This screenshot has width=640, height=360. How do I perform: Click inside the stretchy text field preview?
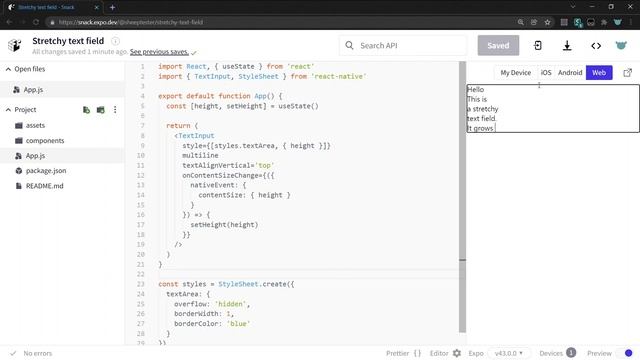click(x=553, y=109)
